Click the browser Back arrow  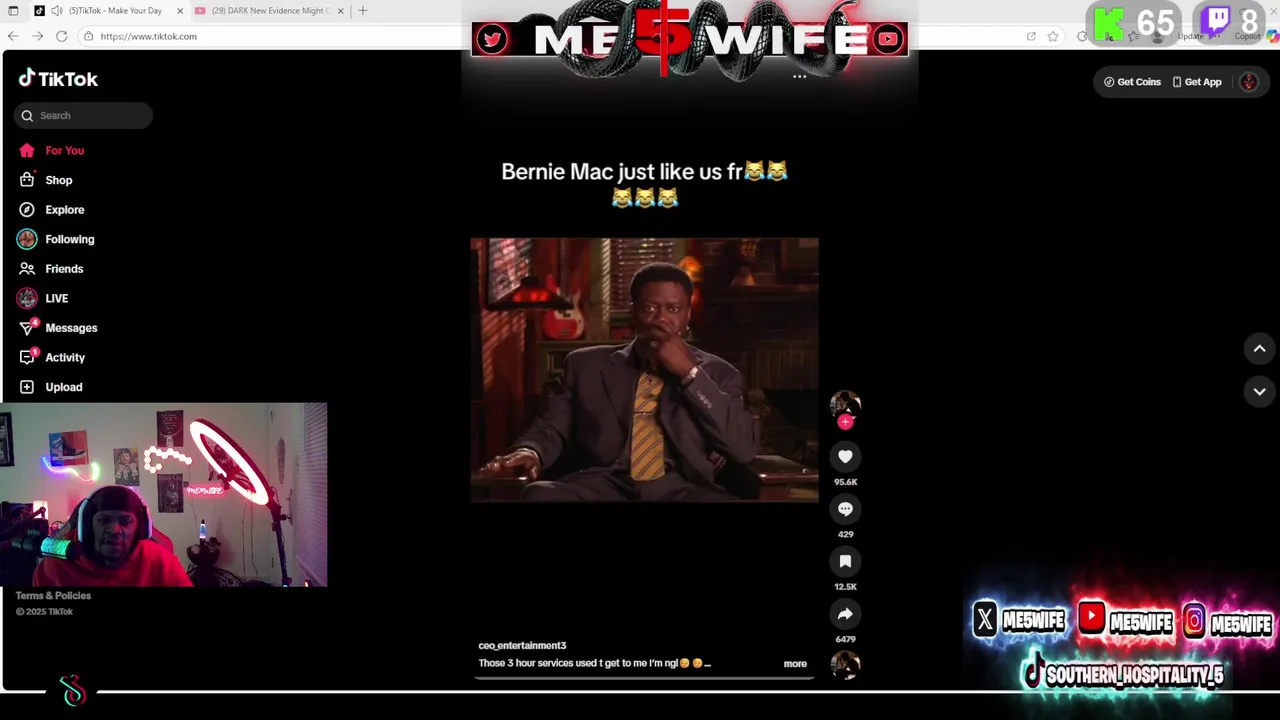[x=13, y=36]
